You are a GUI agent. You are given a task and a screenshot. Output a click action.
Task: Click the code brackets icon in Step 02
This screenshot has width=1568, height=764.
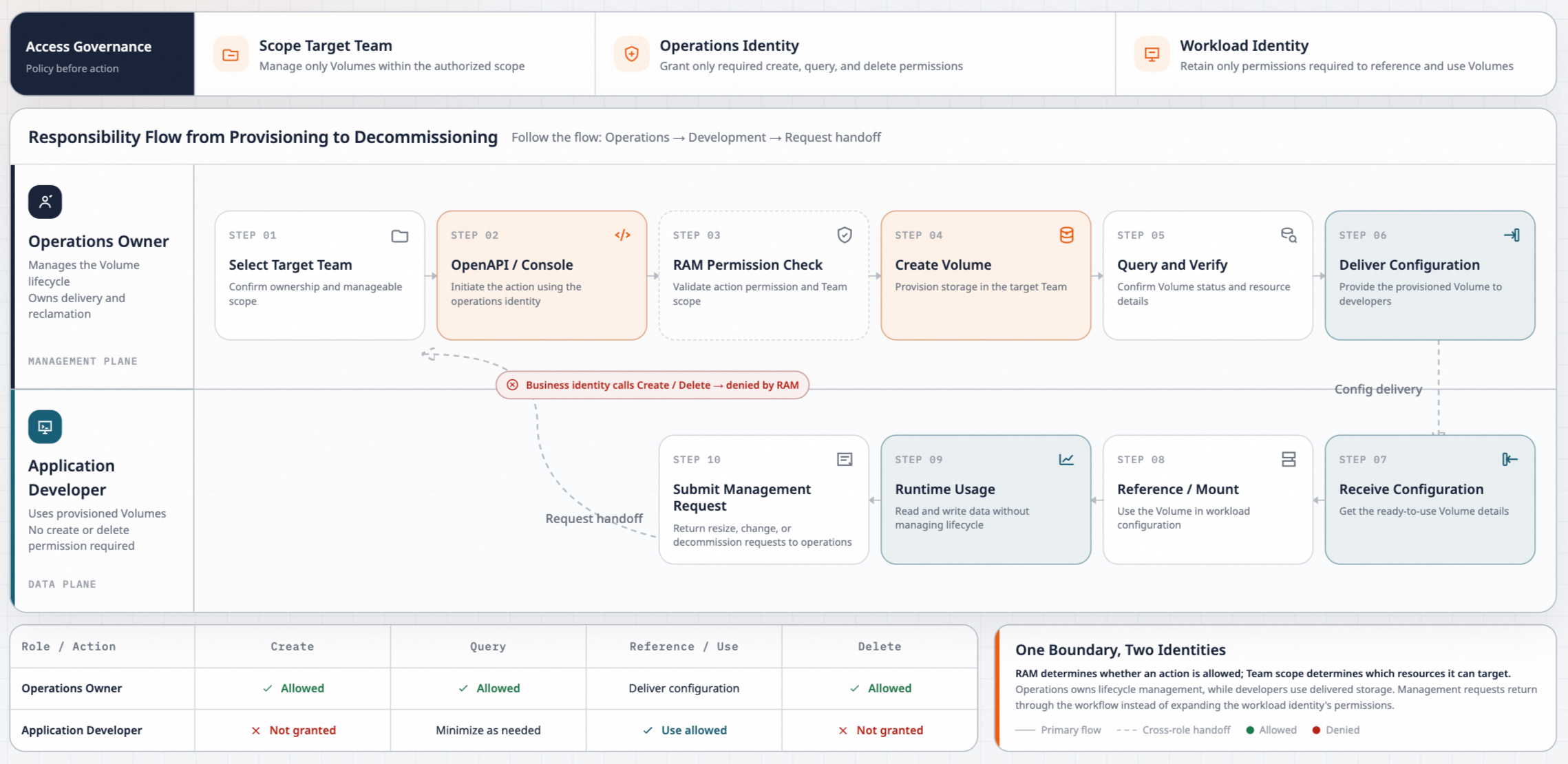[x=622, y=235]
